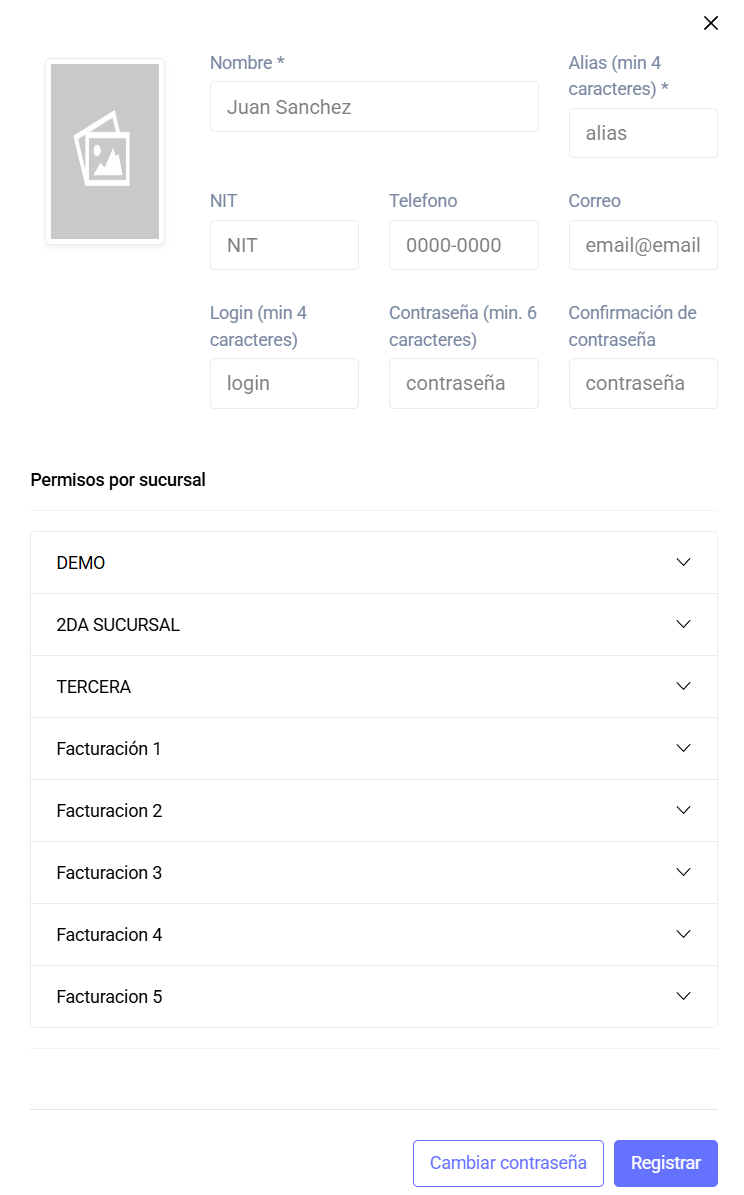Viewport: 744px width, 1195px height.
Task: Click the Login text field
Action: point(284,383)
